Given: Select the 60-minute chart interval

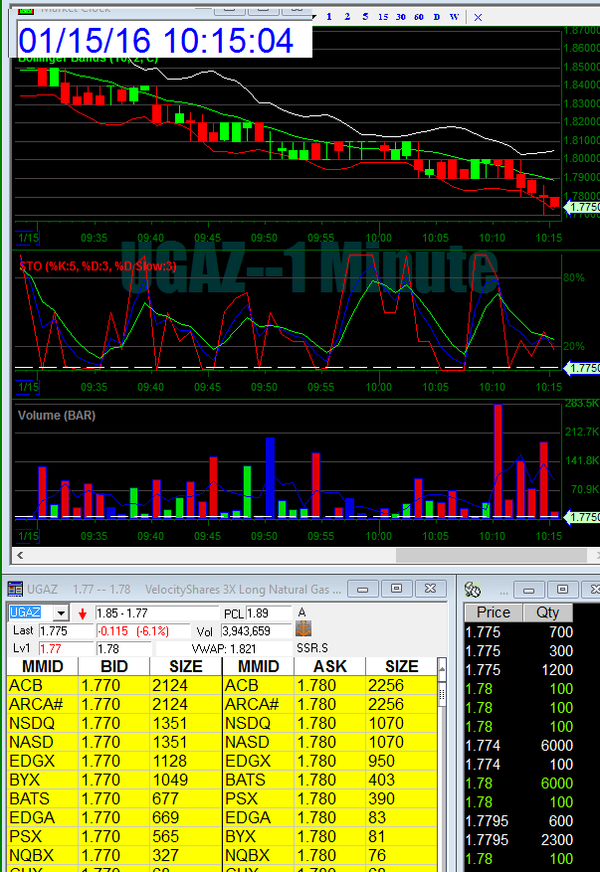Looking at the screenshot, I should tap(418, 17).
